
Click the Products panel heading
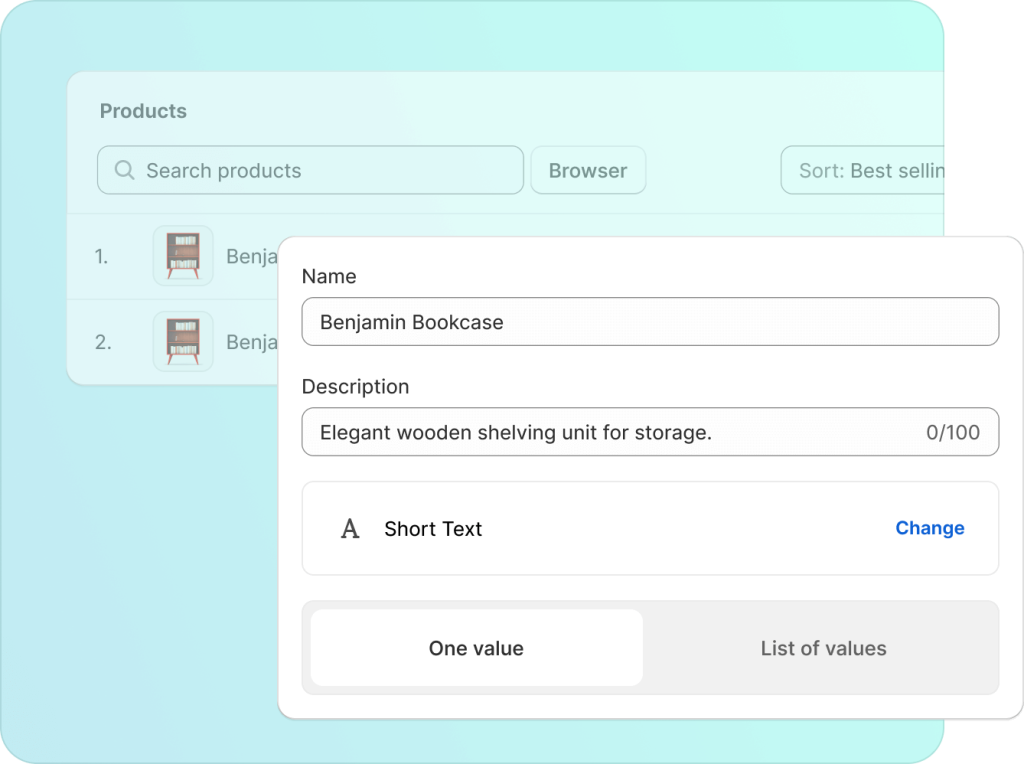(x=143, y=111)
